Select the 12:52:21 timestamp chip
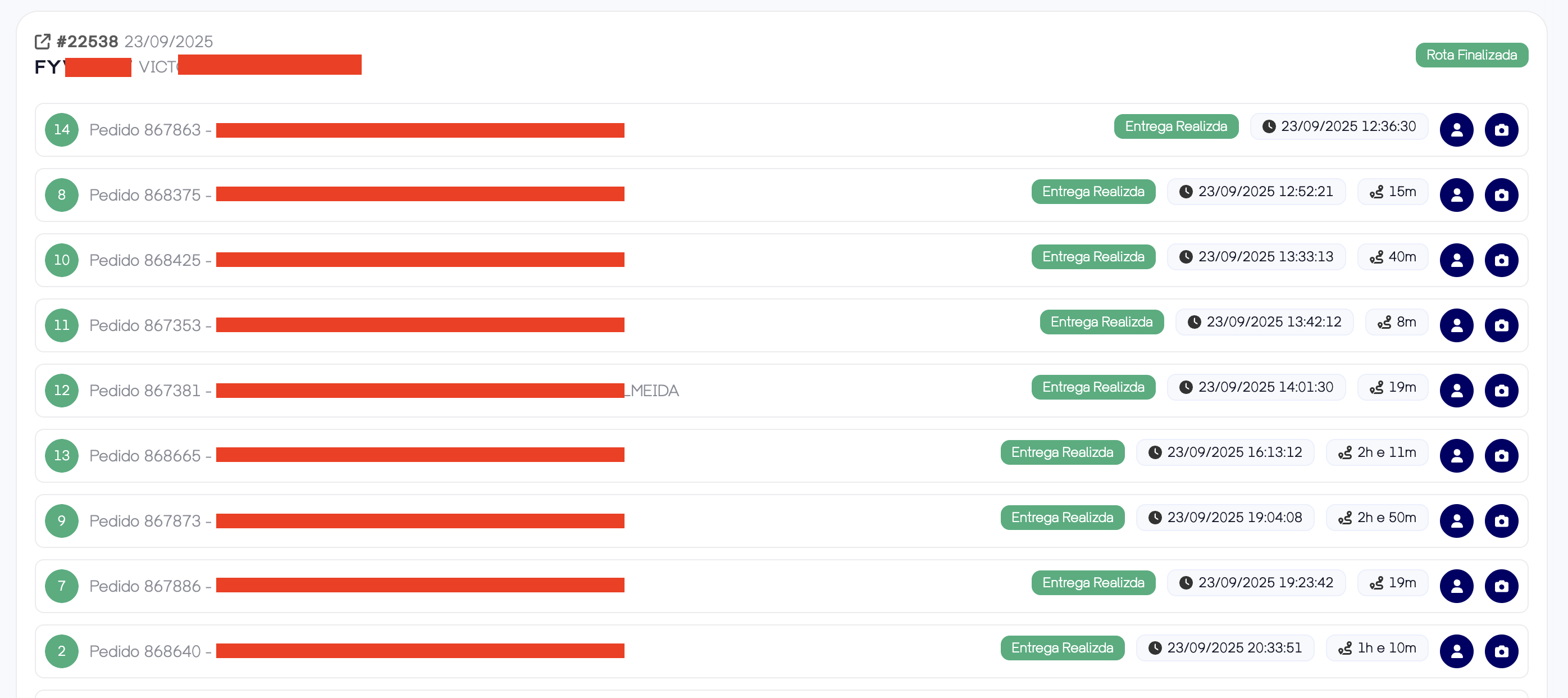 point(1256,191)
